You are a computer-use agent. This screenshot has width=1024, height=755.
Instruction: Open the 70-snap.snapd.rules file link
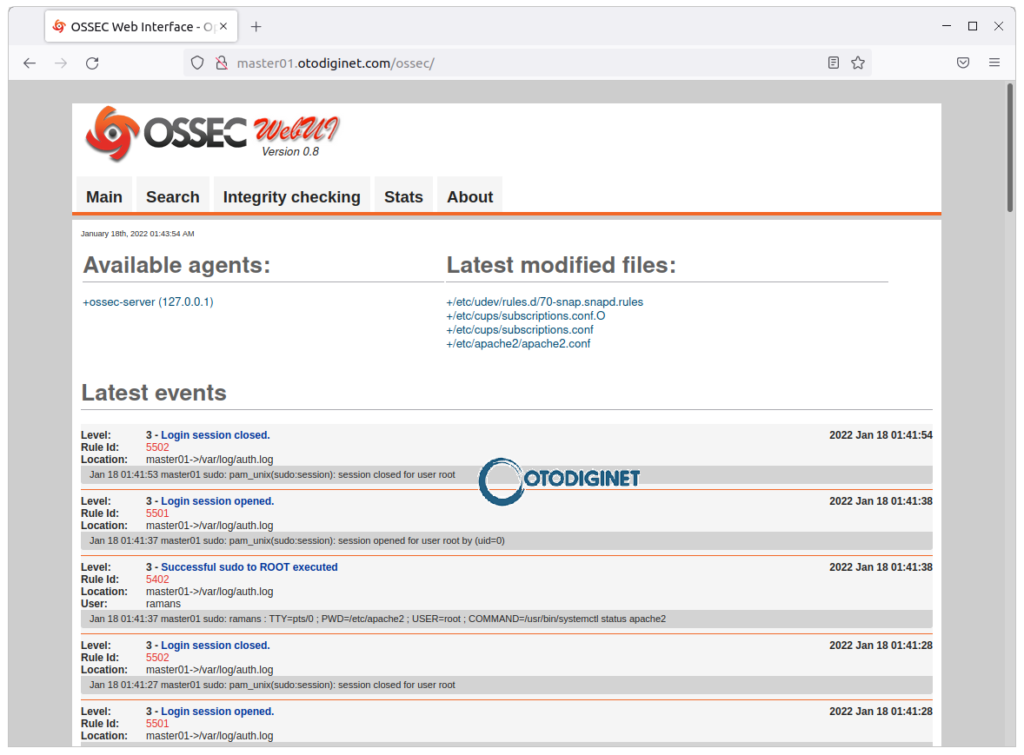(x=544, y=301)
